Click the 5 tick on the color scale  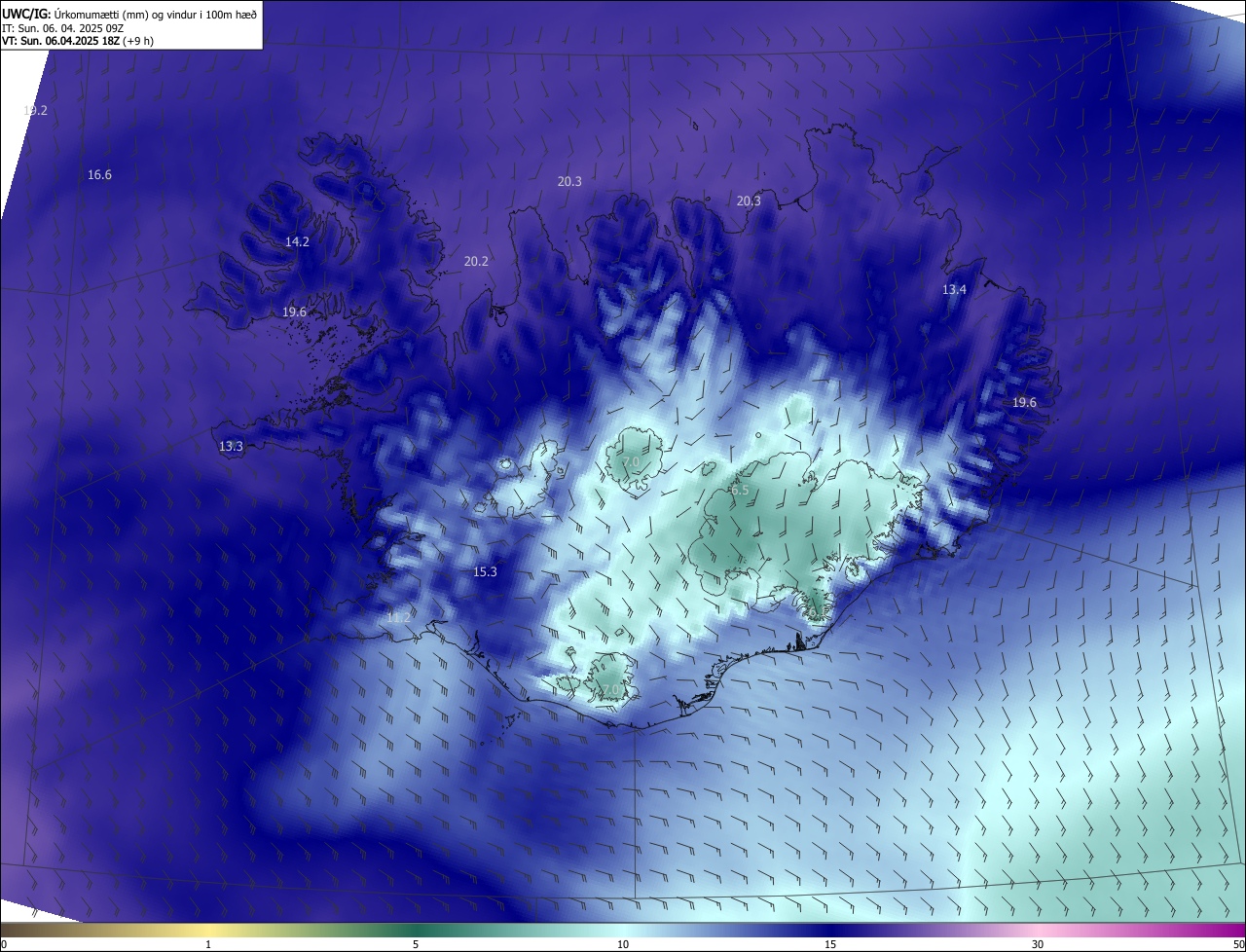(416, 944)
